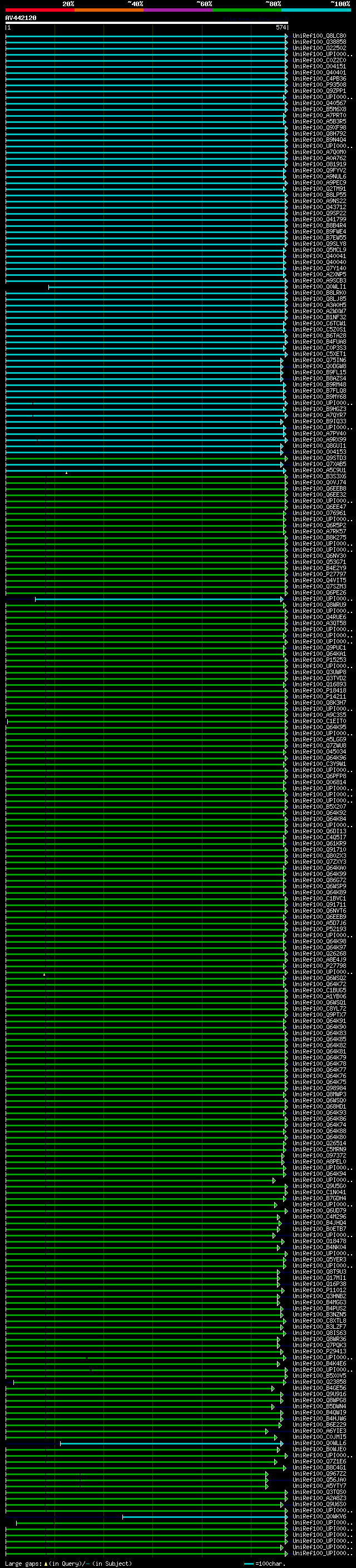Image resolution: width=356 pixels, height=1568 pixels.
Task: Select label UniRef100_B1NF32
Action: pyautogui.click(x=319, y=317)
